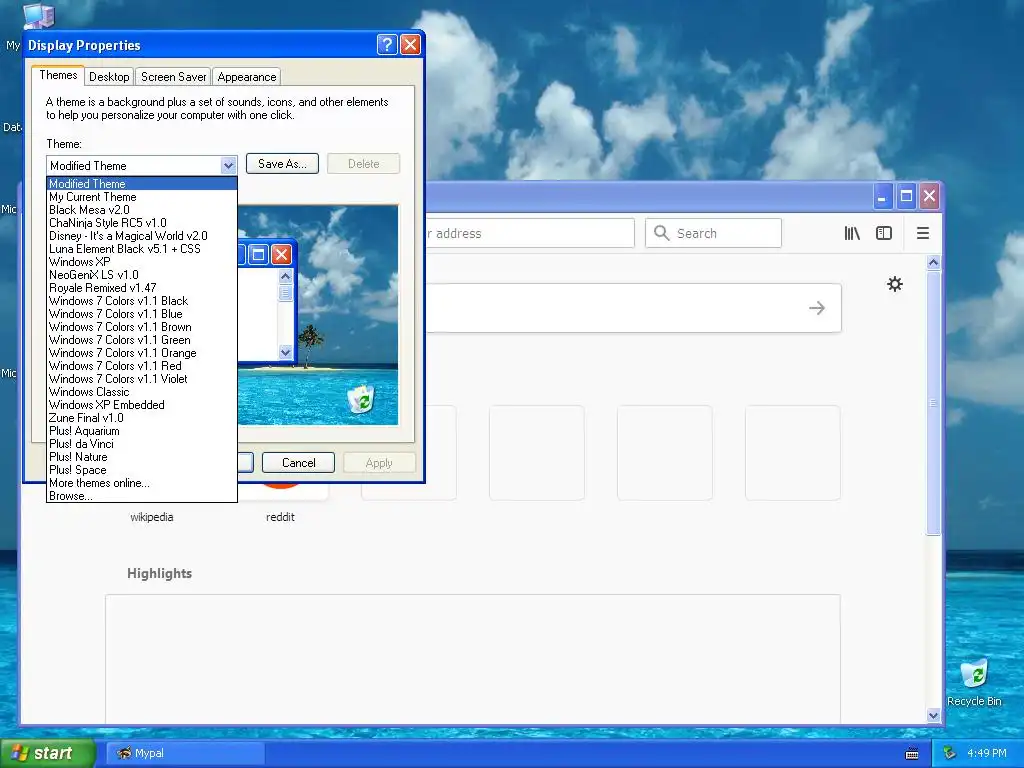
Task: Toggle the browser sidebar icon
Action: click(x=884, y=233)
